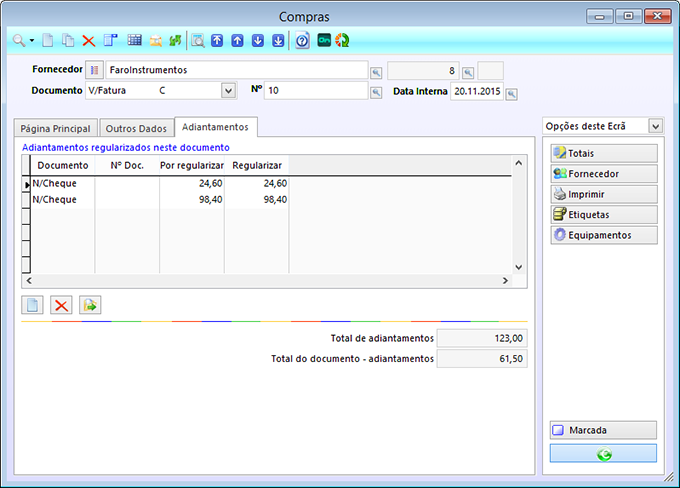Click Total do documento value 61,50

pos(482,359)
